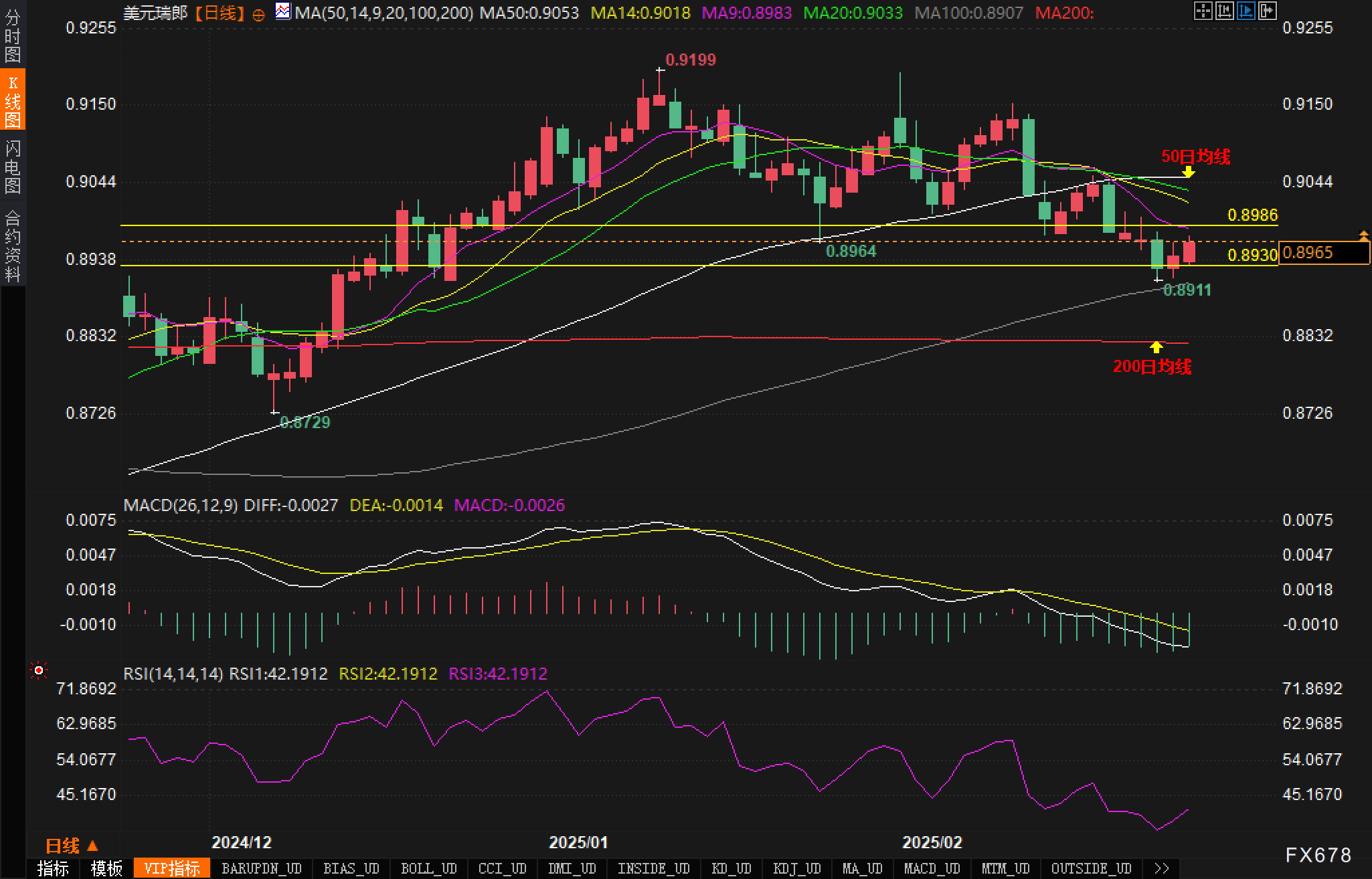Screen dimensions: 1372x879
Task: Click the shift-chart-left axis icon
Action: tap(1224, 11)
